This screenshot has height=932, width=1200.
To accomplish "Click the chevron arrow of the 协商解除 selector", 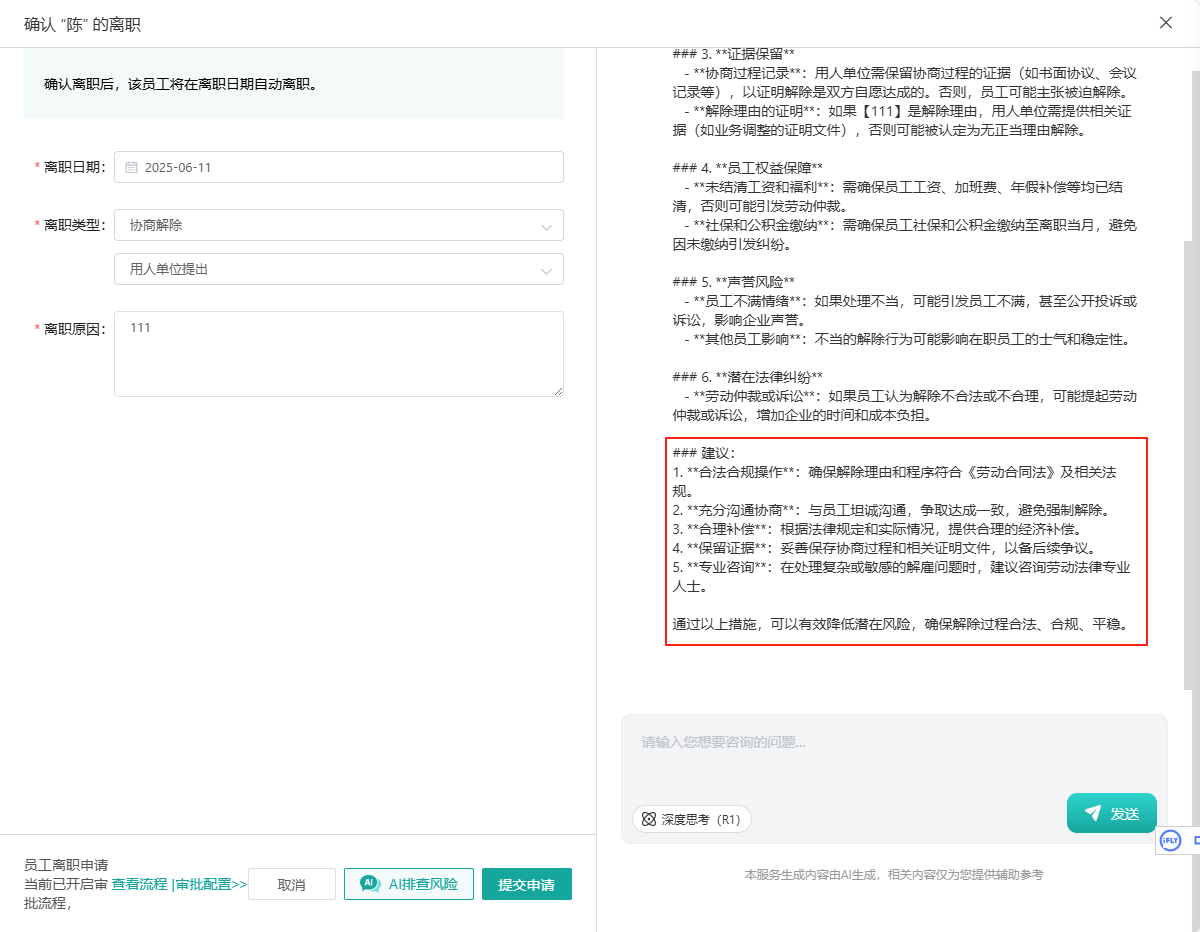I will coord(546,227).
